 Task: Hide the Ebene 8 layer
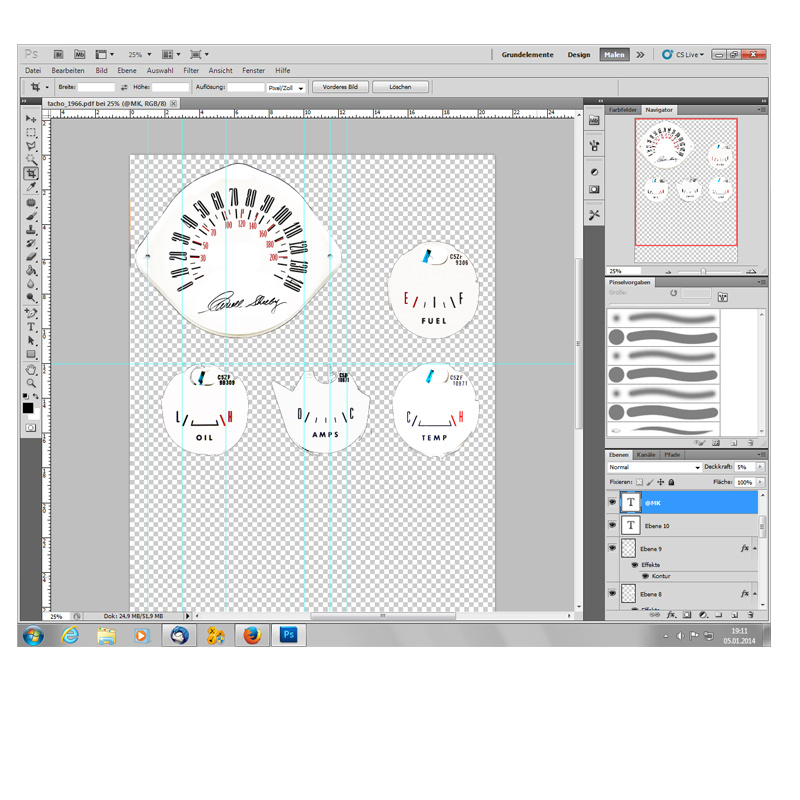point(612,593)
